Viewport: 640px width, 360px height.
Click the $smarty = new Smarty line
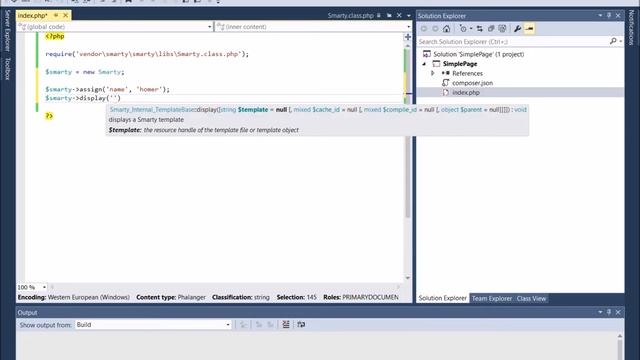point(84,72)
